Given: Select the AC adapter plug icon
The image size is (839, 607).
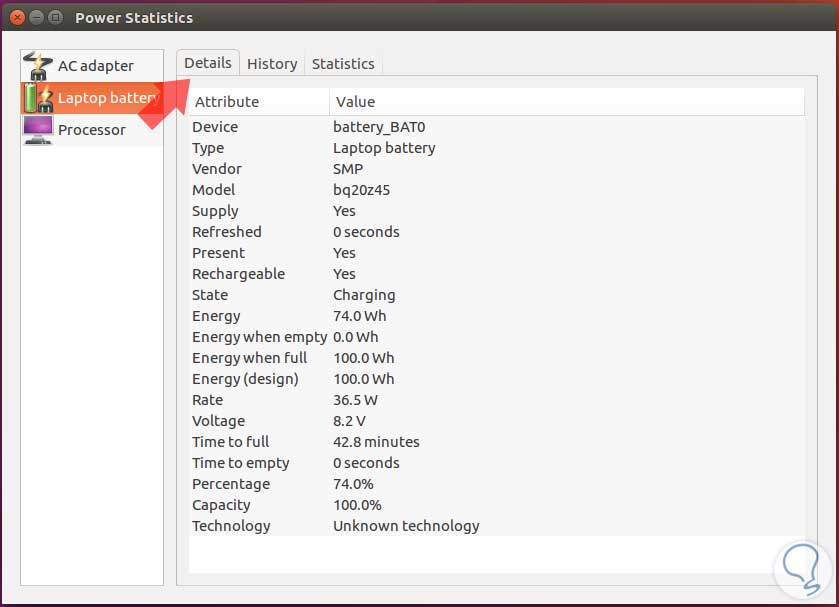Looking at the screenshot, I should [x=38, y=64].
